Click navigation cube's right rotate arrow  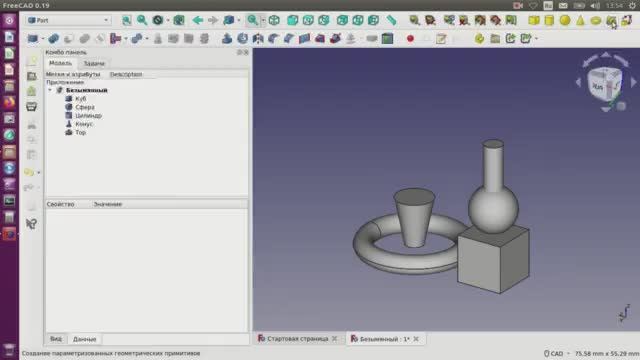click(633, 82)
